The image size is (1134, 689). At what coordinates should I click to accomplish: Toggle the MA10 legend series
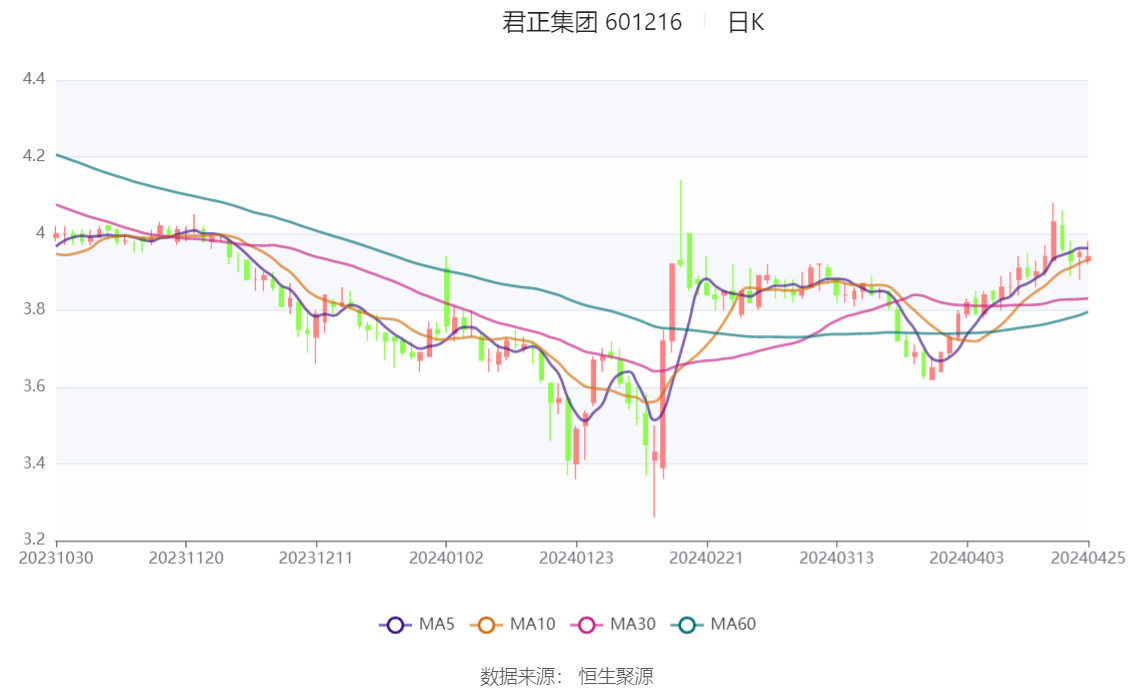coord(513,625)
